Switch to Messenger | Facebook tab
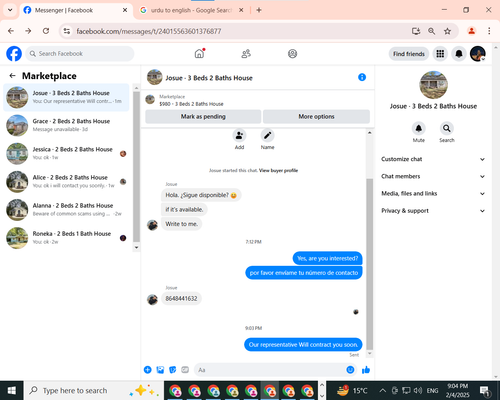Viewport: 500px width, 400px height. pyautogui.click(x=75, y=10)
